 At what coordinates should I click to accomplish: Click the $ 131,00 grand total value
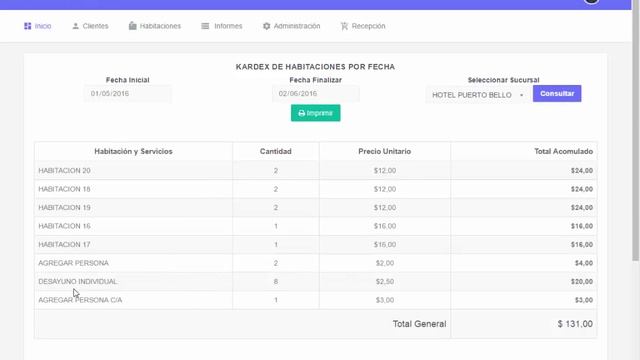click(x=575, y=324)
